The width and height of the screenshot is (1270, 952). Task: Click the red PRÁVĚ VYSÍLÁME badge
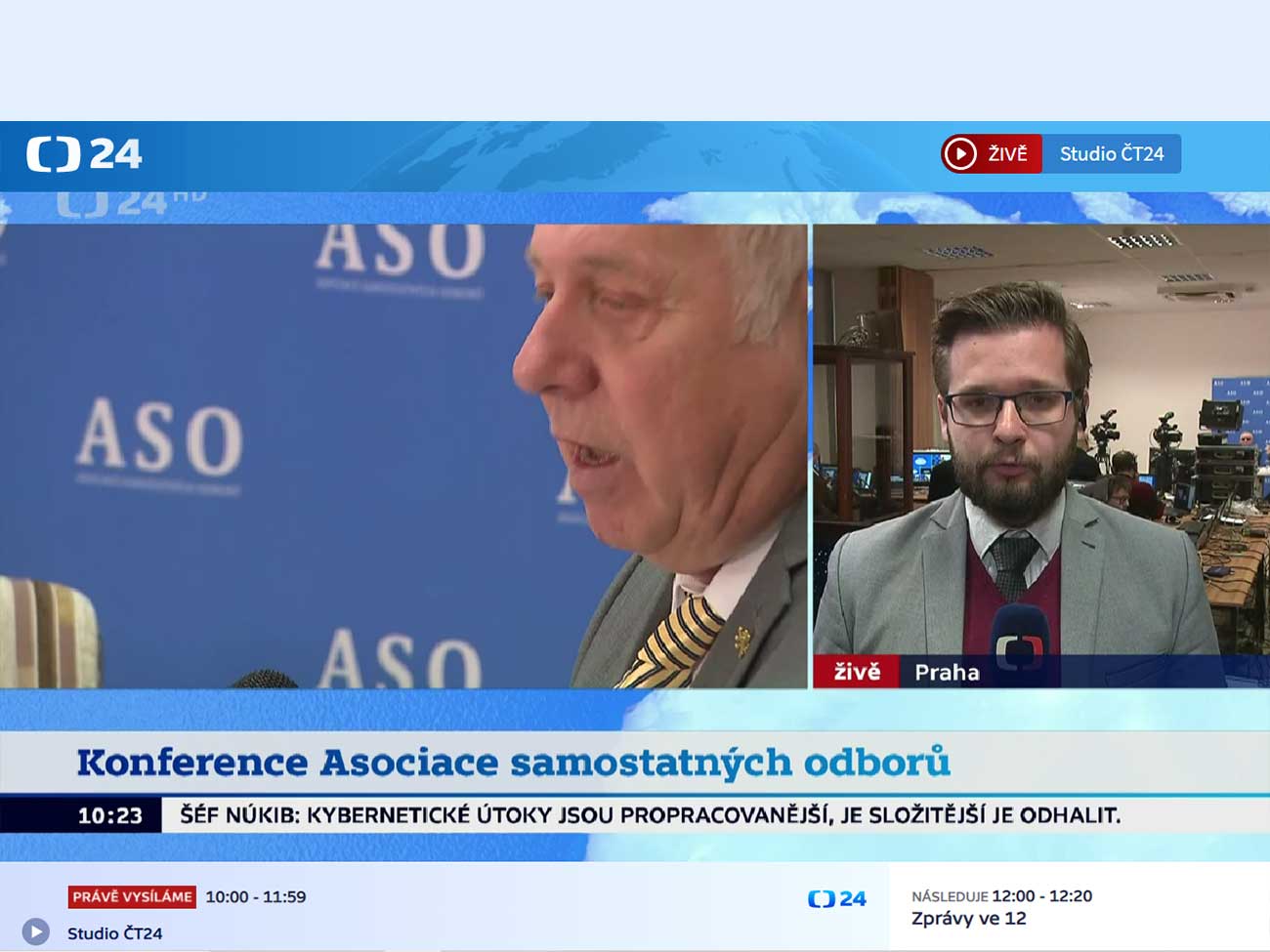[132, 896]
